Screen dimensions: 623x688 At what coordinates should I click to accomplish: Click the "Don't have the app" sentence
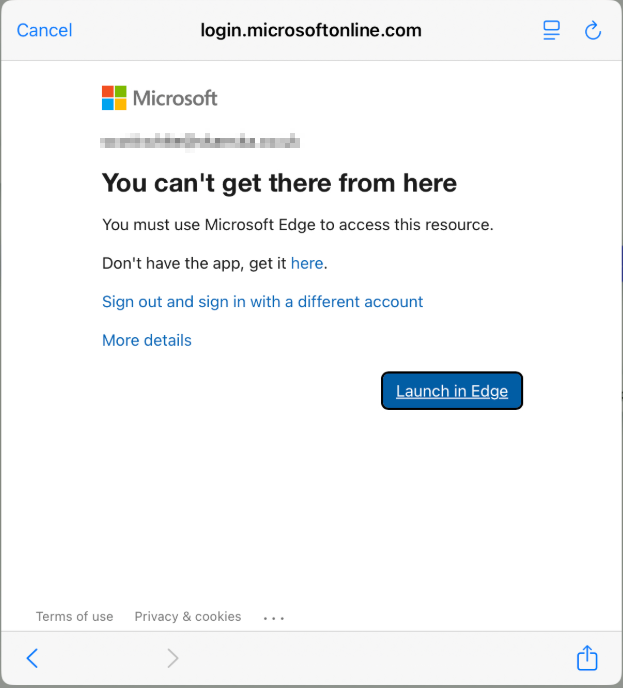tap(194, 263)
